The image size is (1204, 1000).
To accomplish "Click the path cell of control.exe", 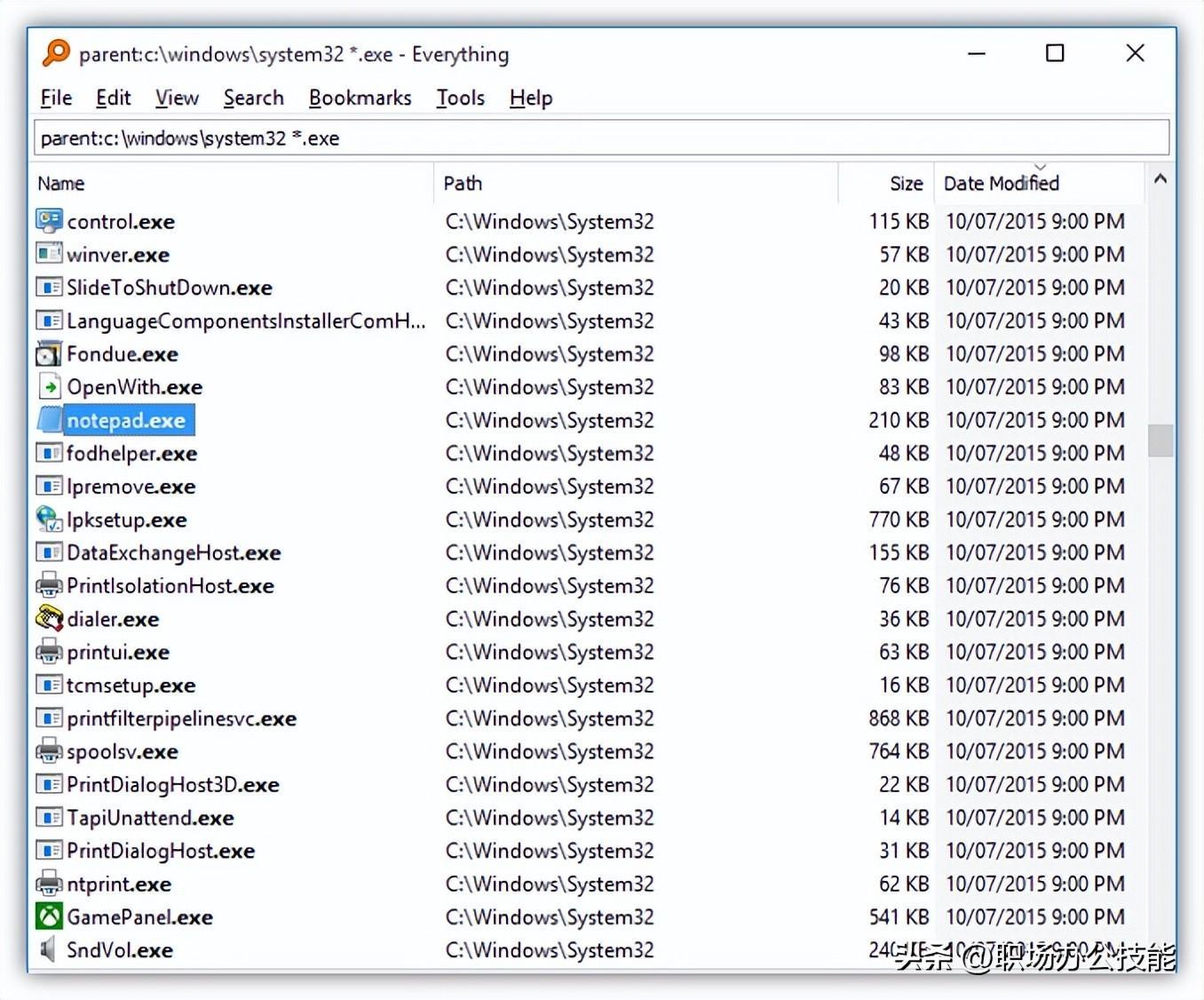I will [x=550, y=221].
